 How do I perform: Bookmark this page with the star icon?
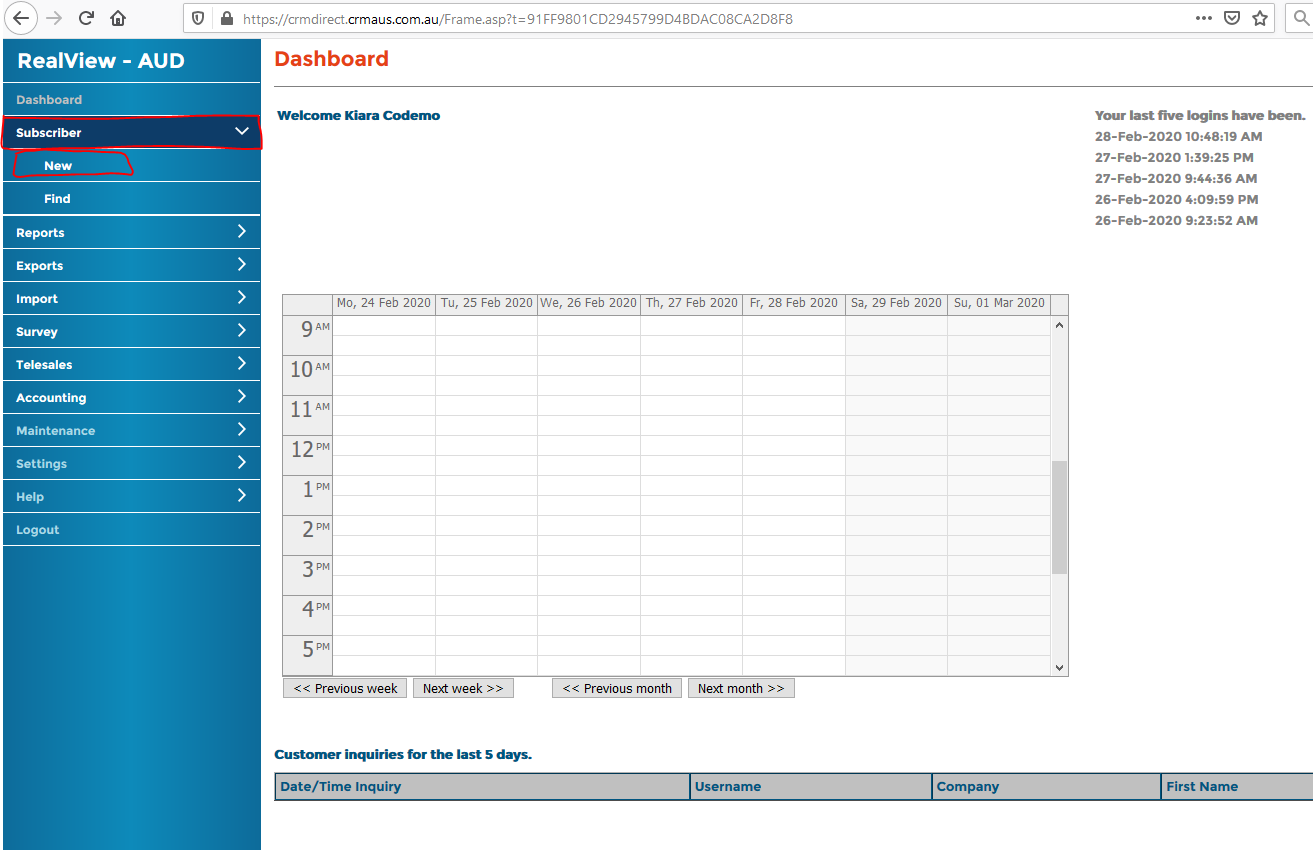(x=1260, y=18)
